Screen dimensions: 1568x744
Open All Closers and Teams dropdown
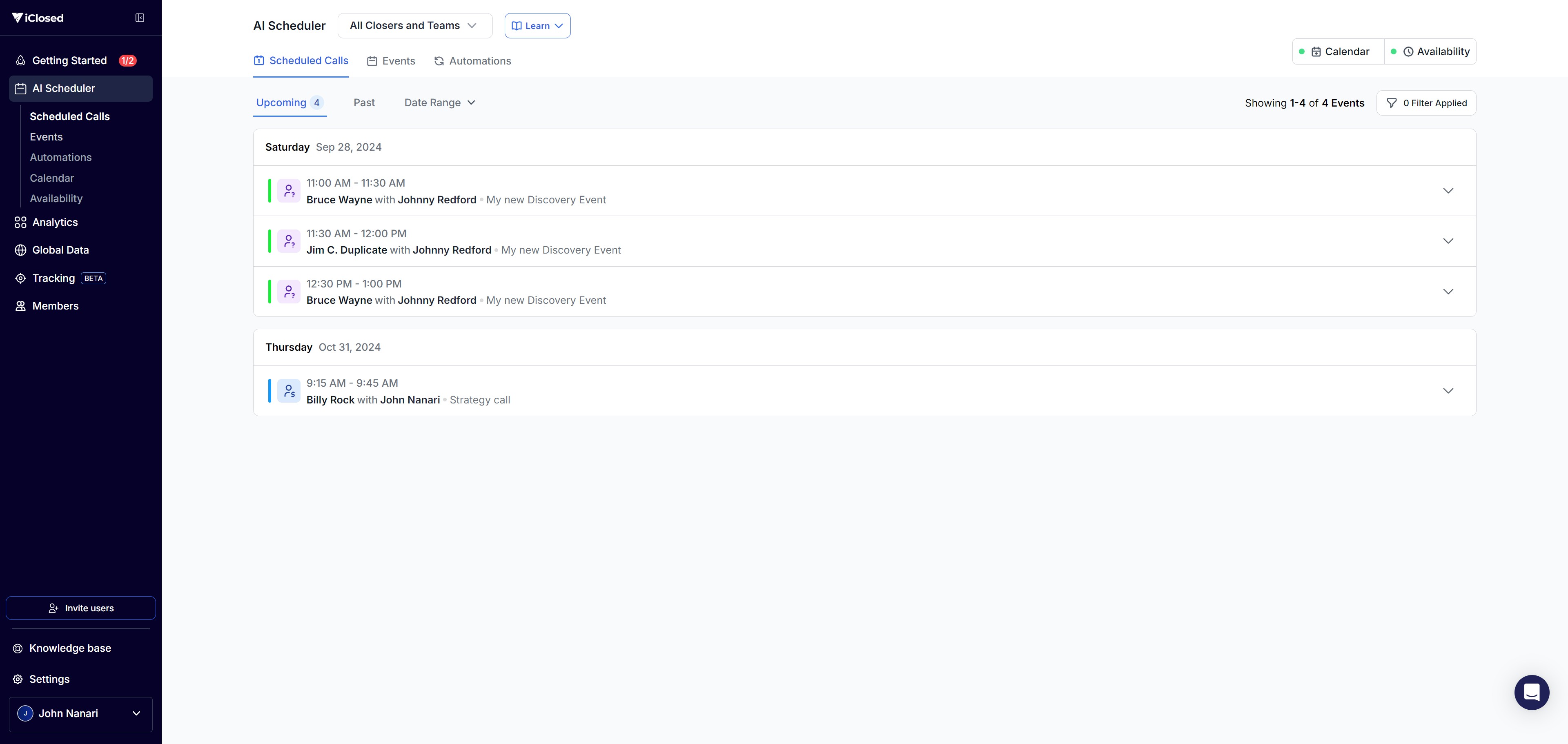[x=414, y=26]
